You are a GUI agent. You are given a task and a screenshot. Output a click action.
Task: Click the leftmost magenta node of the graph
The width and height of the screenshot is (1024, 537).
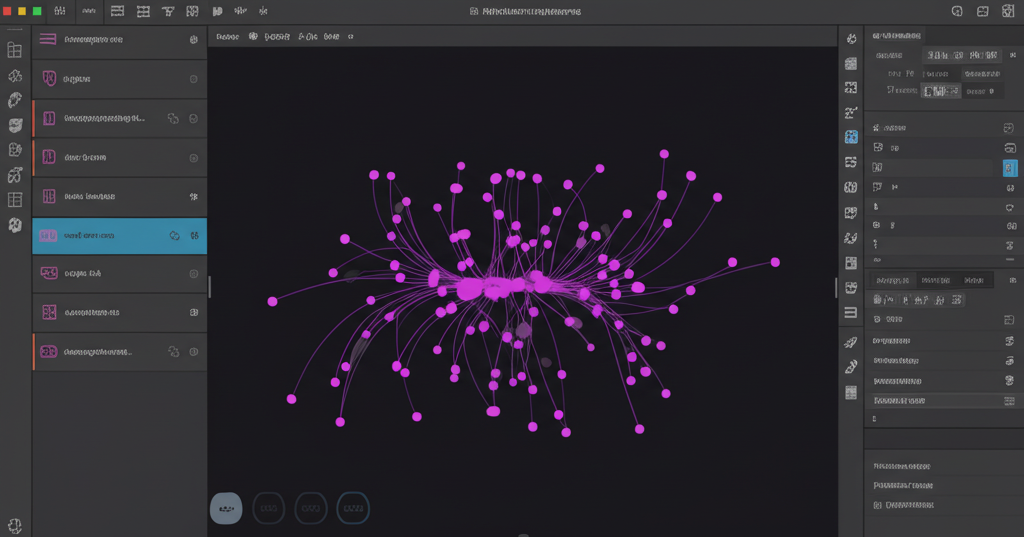(x=272, y=301)
